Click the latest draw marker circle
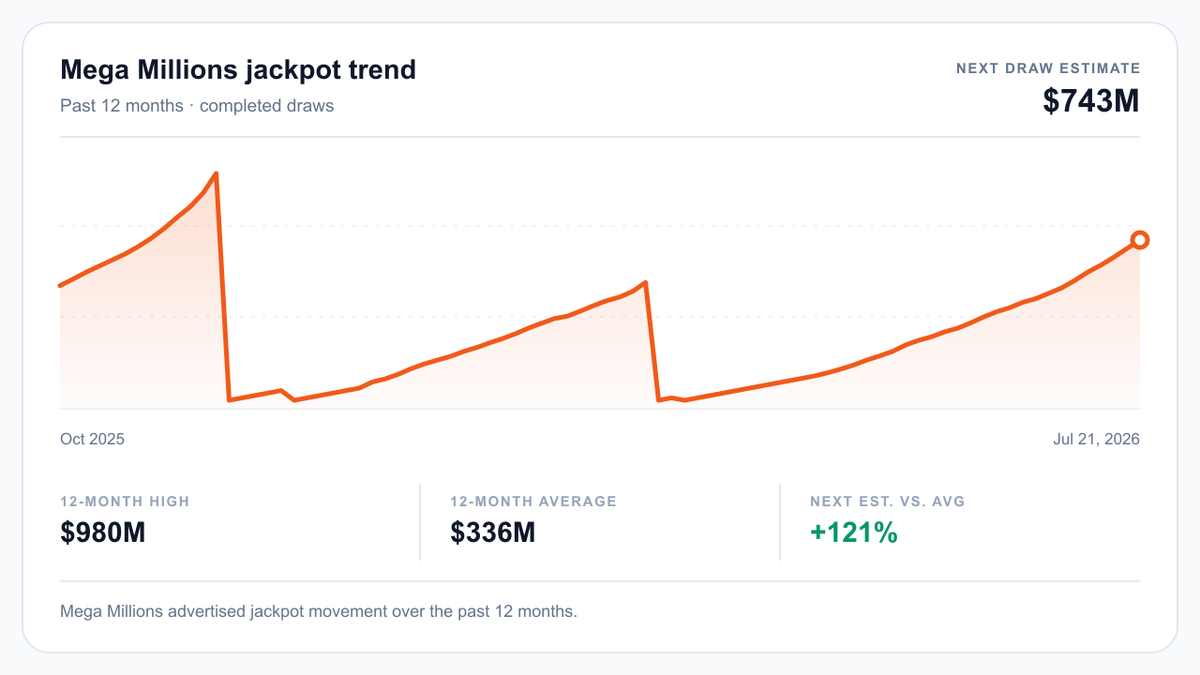The image size is (1200, 675). tap(1139, 240)
